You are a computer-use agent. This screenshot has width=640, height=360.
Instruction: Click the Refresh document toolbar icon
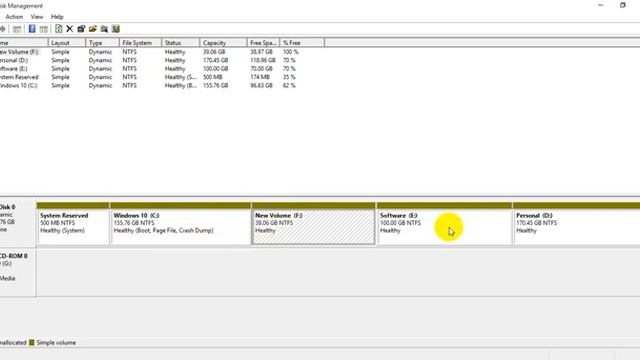tap(58, 29)
